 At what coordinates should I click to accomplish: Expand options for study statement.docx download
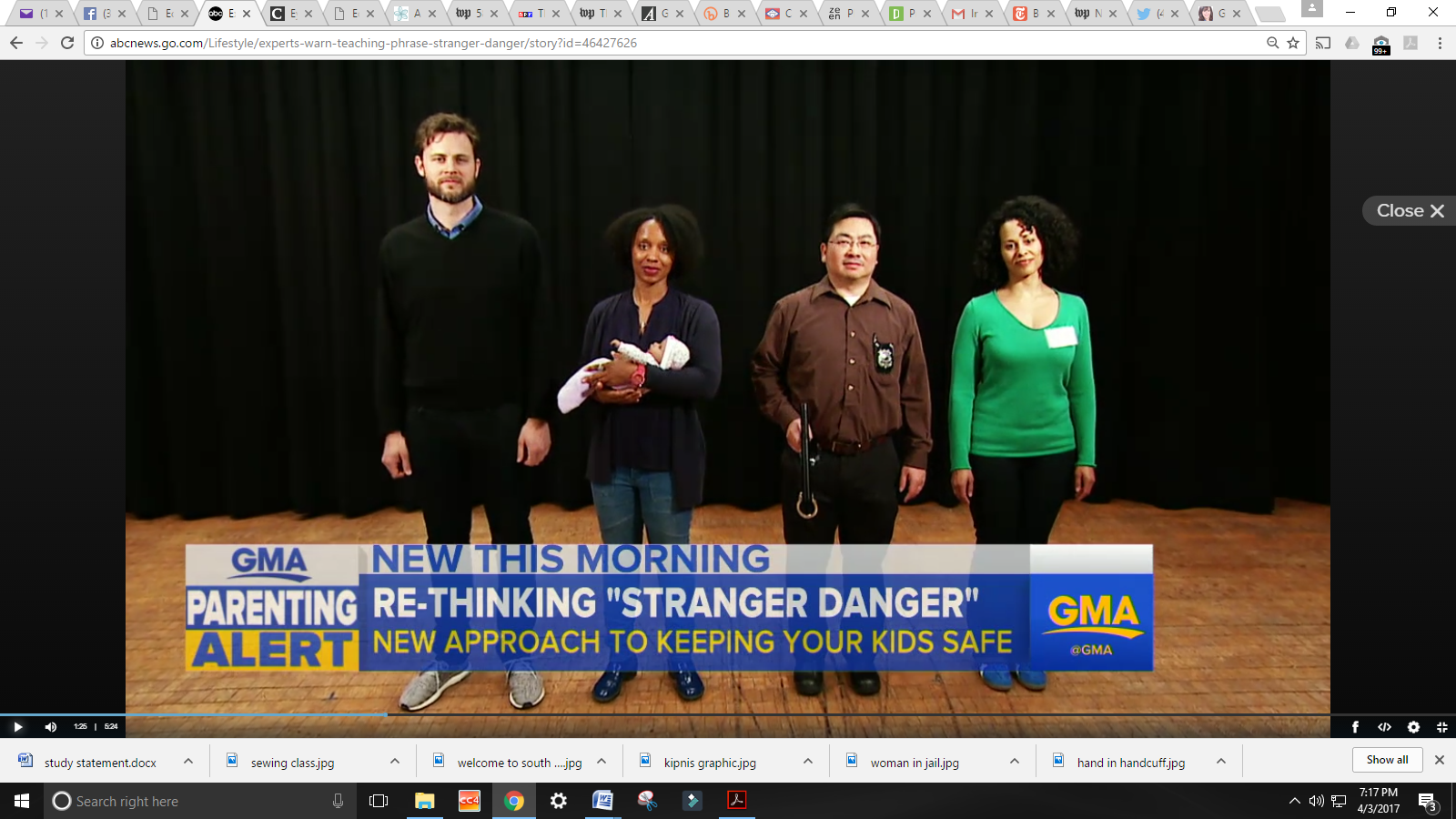[x=188, y=762]
